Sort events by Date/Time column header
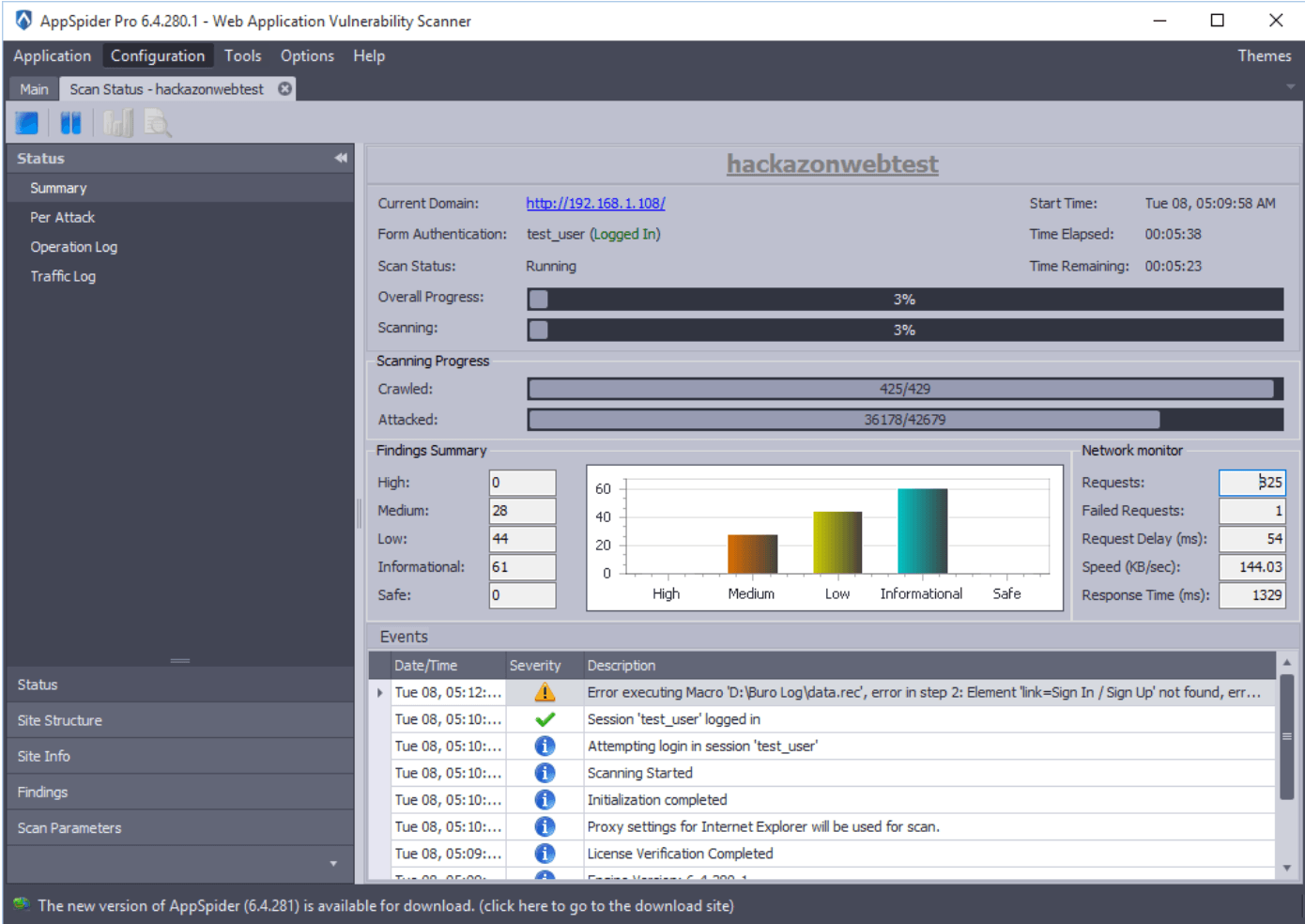The image size is (1305, 924). [x=448, y=665]
